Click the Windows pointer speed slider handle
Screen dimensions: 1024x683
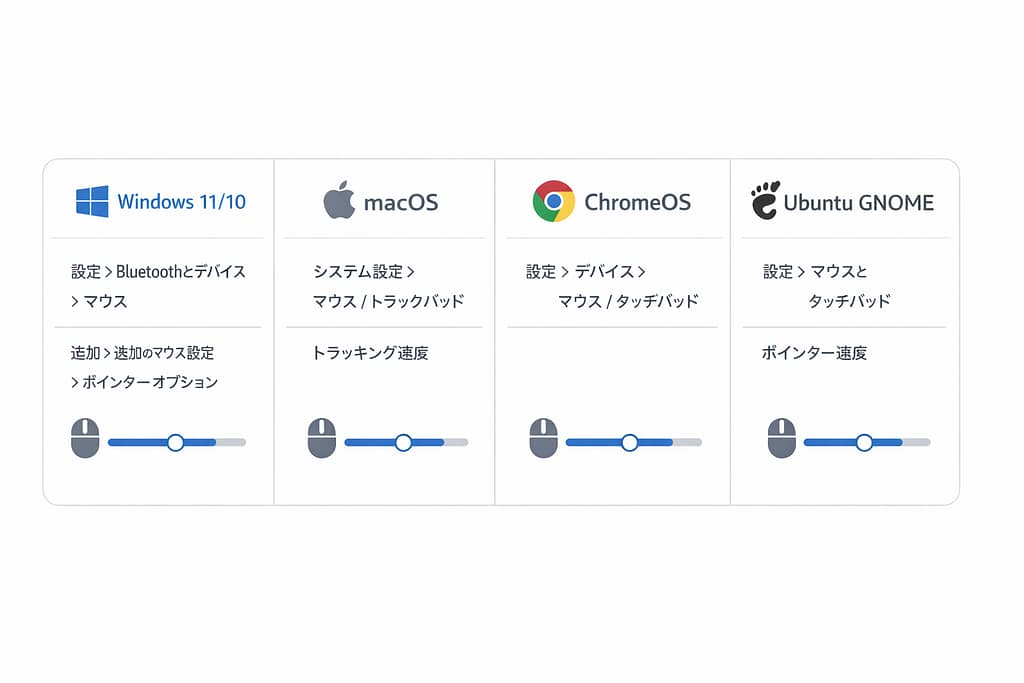(x=176, y=442)
